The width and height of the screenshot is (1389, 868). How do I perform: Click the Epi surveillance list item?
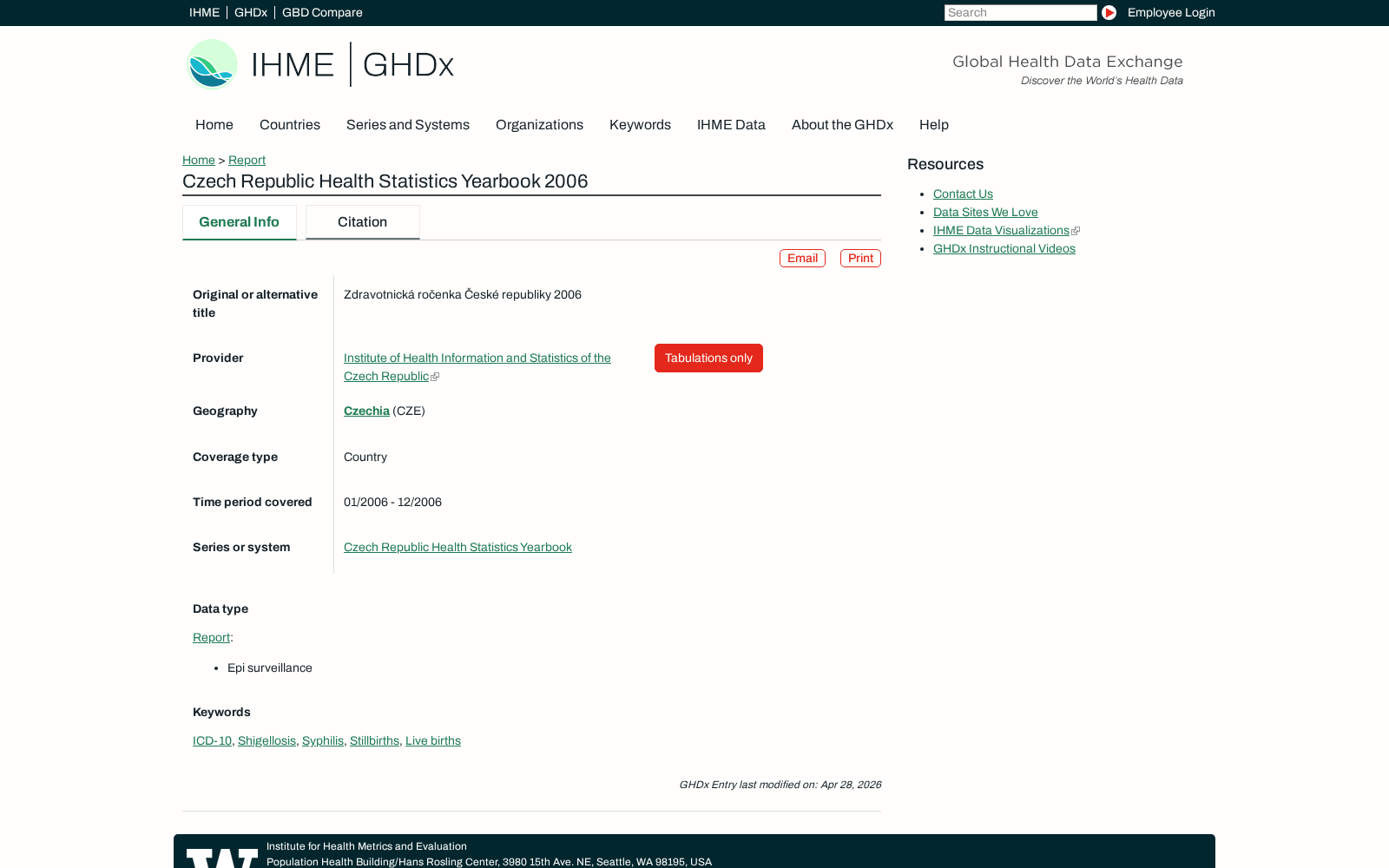click(x=270, y=668)
